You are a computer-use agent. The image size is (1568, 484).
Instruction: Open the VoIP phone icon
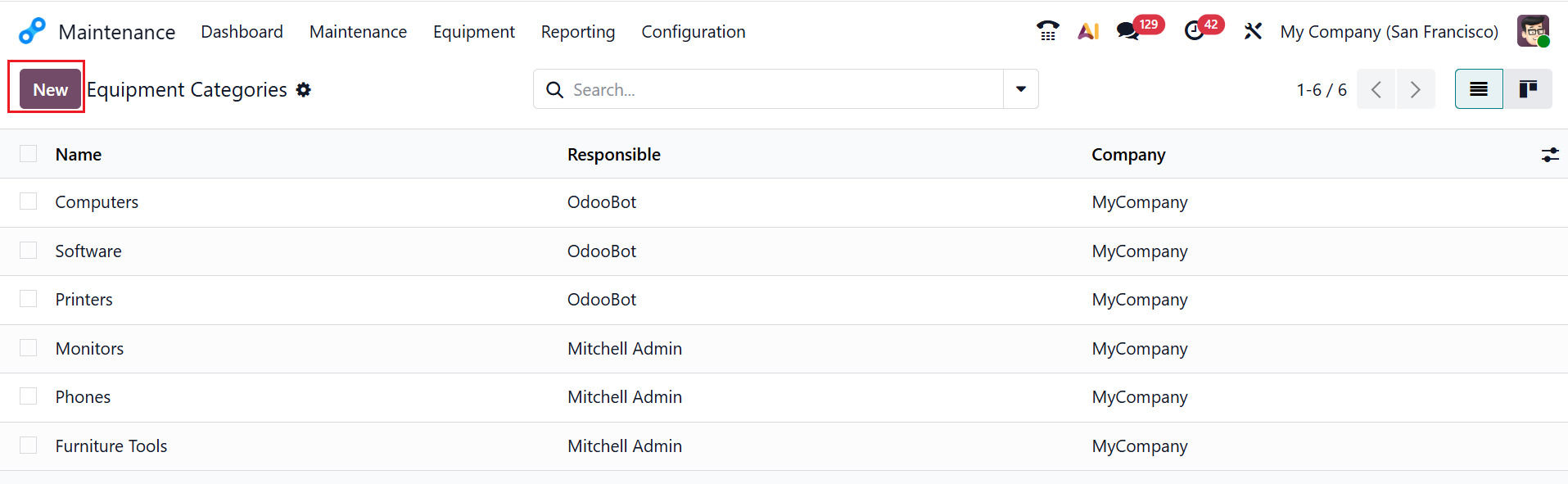pyautogui.click(x=1047, y=31)
